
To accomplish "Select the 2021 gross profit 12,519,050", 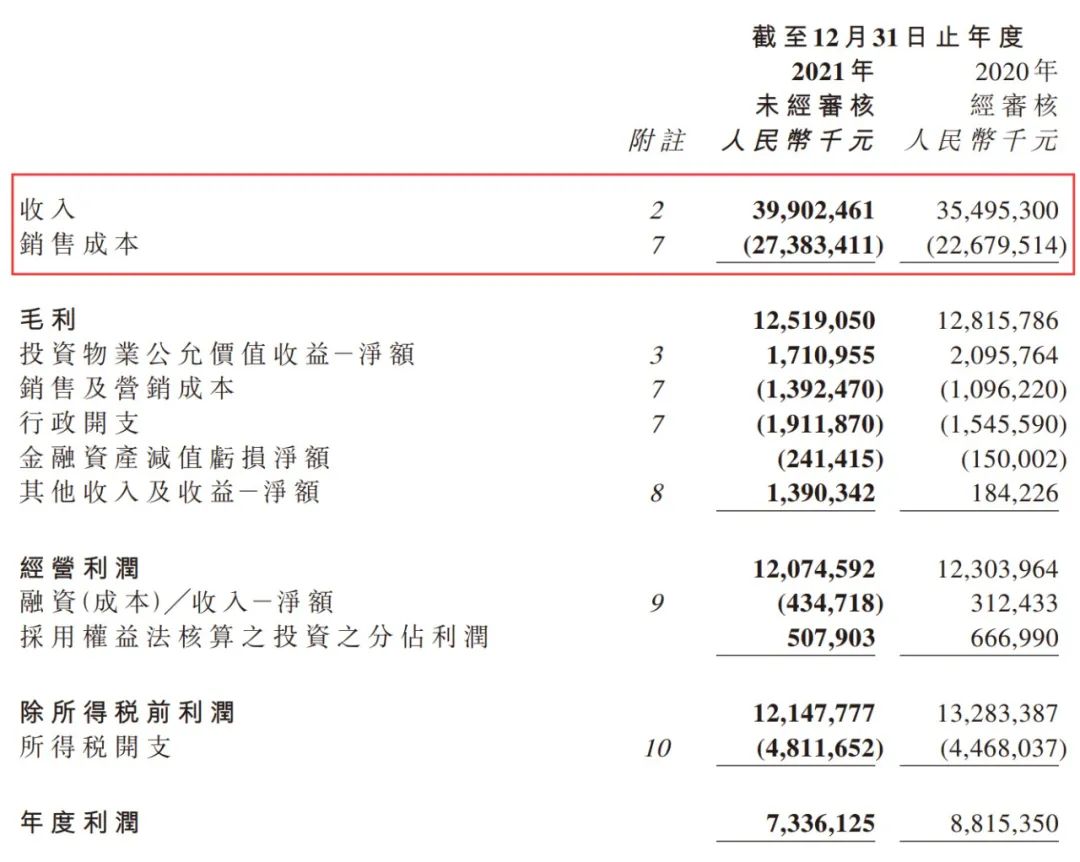I will (x=813, y=321).
